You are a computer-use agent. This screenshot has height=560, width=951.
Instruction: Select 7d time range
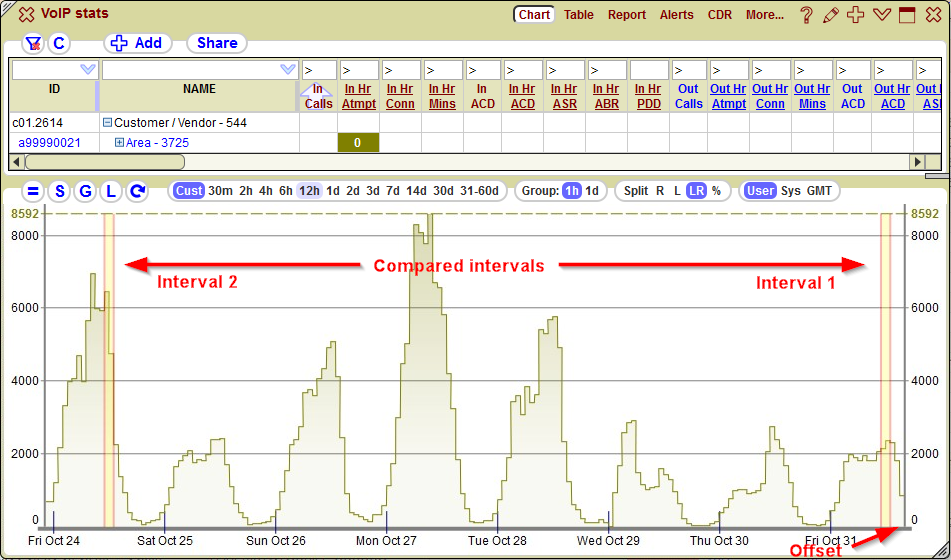pos(393,191)
